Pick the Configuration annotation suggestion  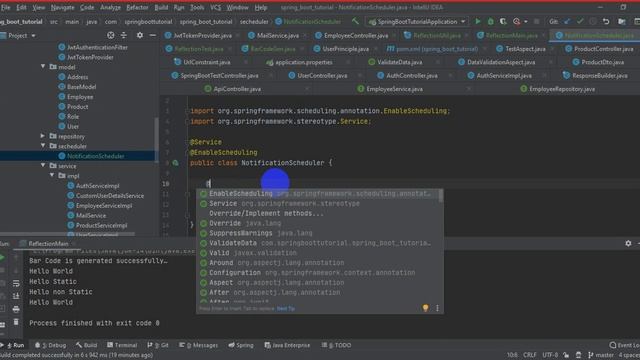pyautogui.click(x=320, y=273)
